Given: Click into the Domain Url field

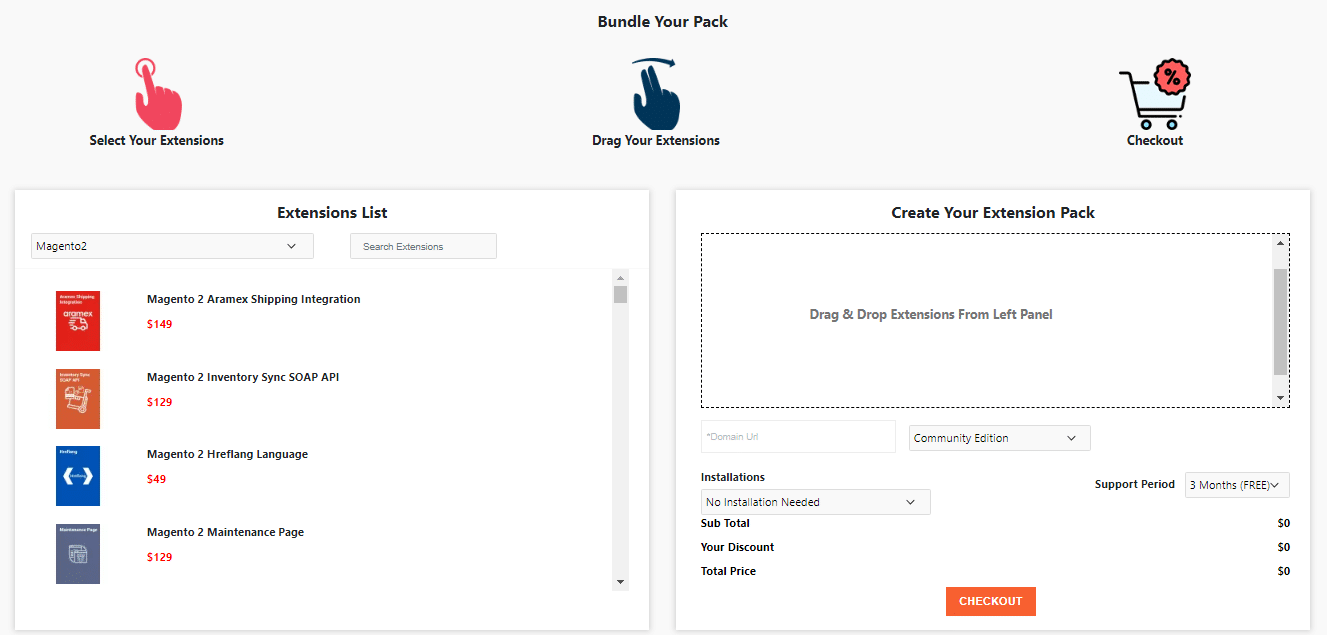Looking at the screenshot, I should click(x=798, y=437).
